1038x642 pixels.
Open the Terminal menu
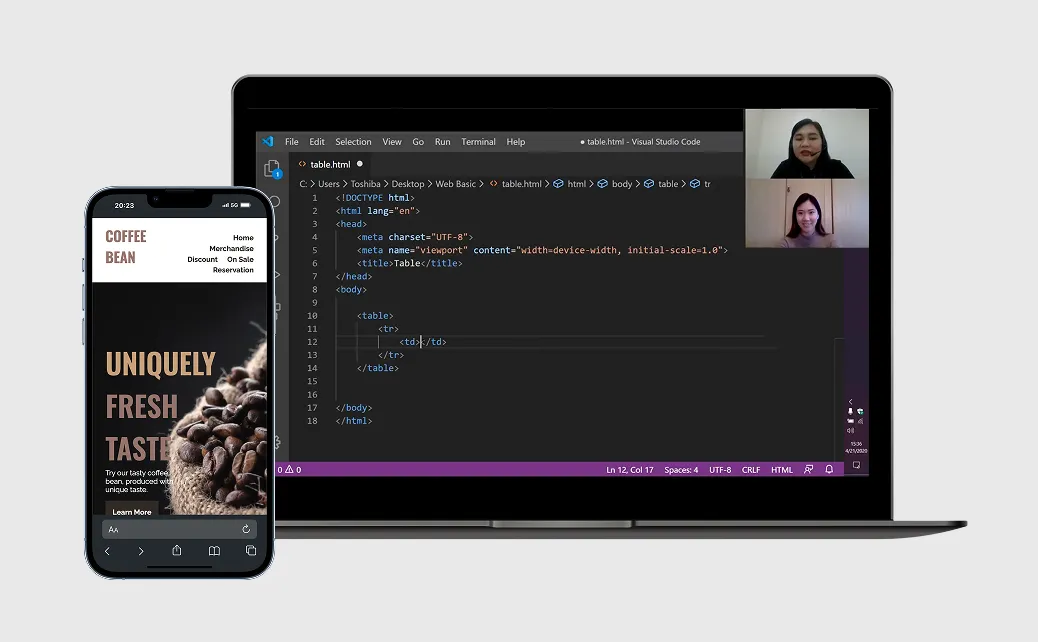click(478, 142)
